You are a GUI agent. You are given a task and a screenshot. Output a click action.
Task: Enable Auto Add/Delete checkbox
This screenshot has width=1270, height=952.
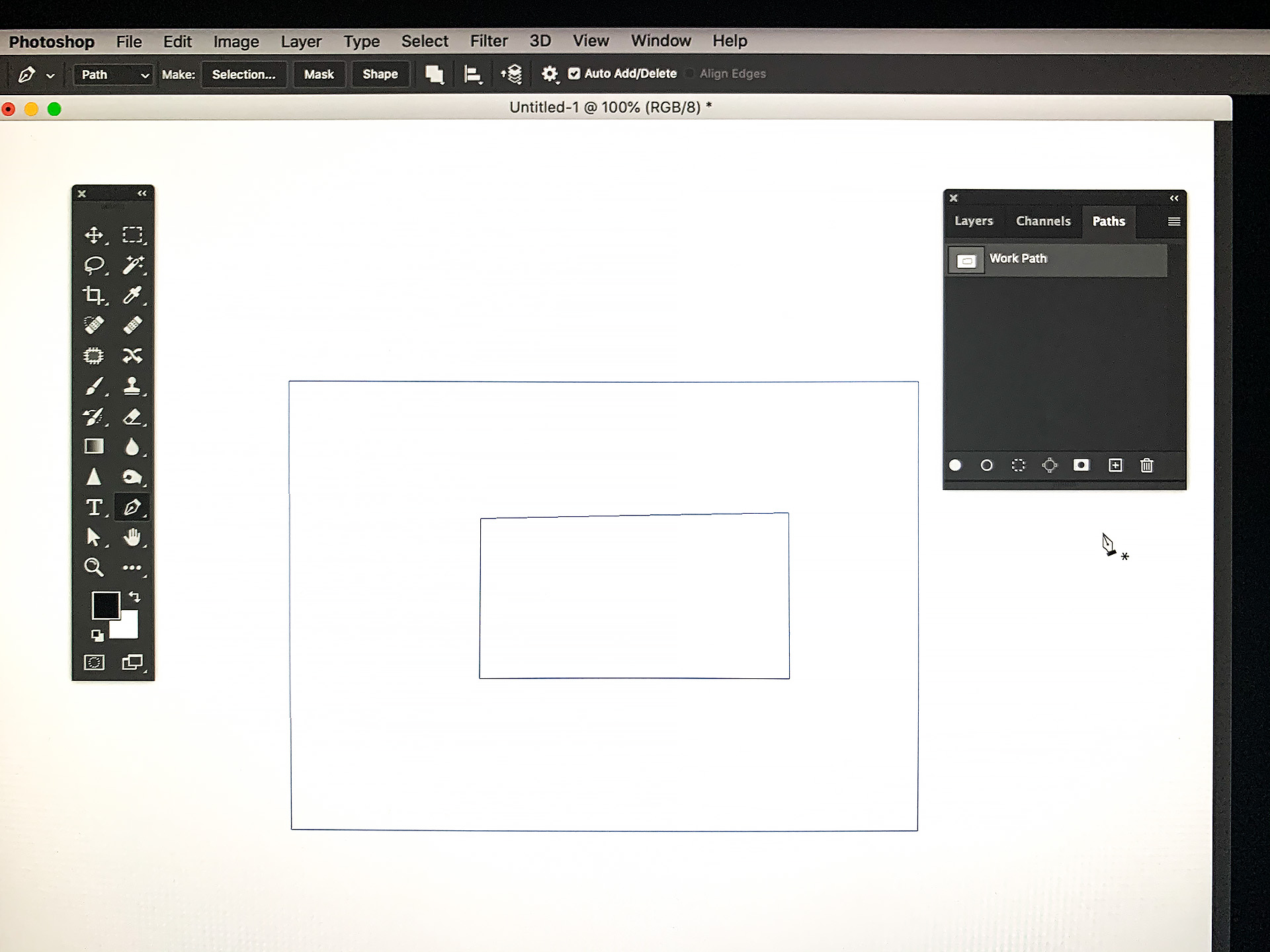coord(575,74)
